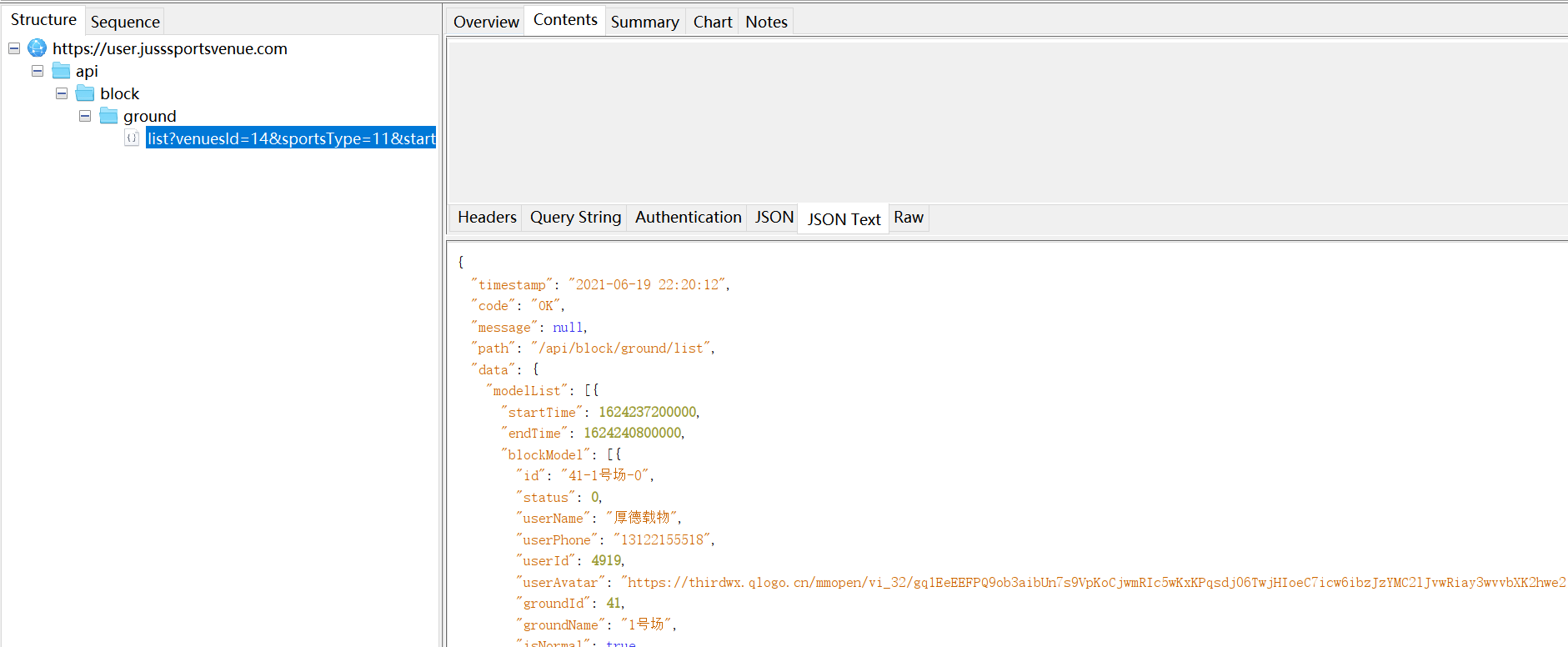This screenshot has width=1568, height=647.
Task: Click the timestamp value 2021-06-19 22:20:12
Action: point(647,285)
